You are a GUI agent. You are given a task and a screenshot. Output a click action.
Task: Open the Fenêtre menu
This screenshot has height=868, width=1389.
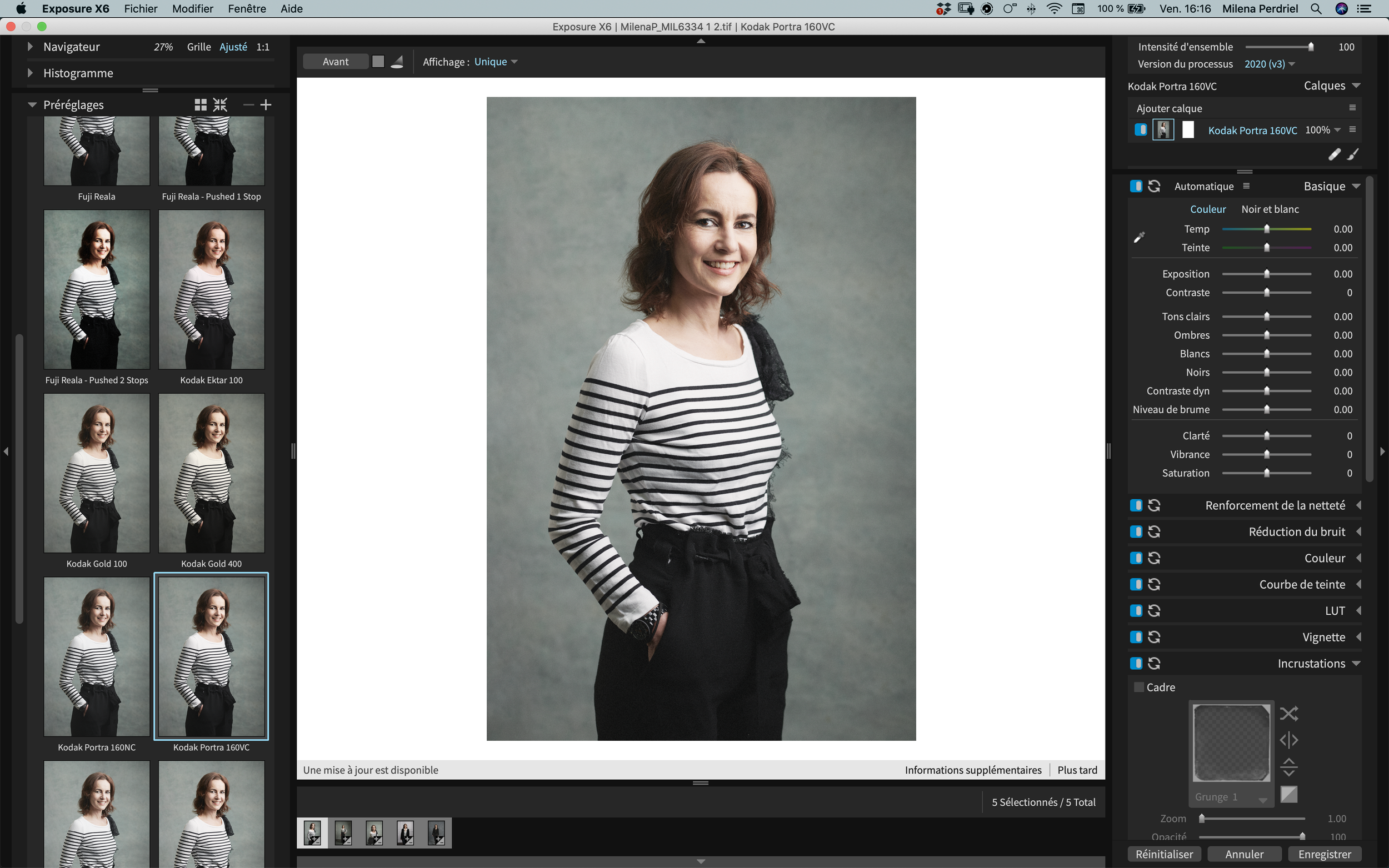coord(247,9)
